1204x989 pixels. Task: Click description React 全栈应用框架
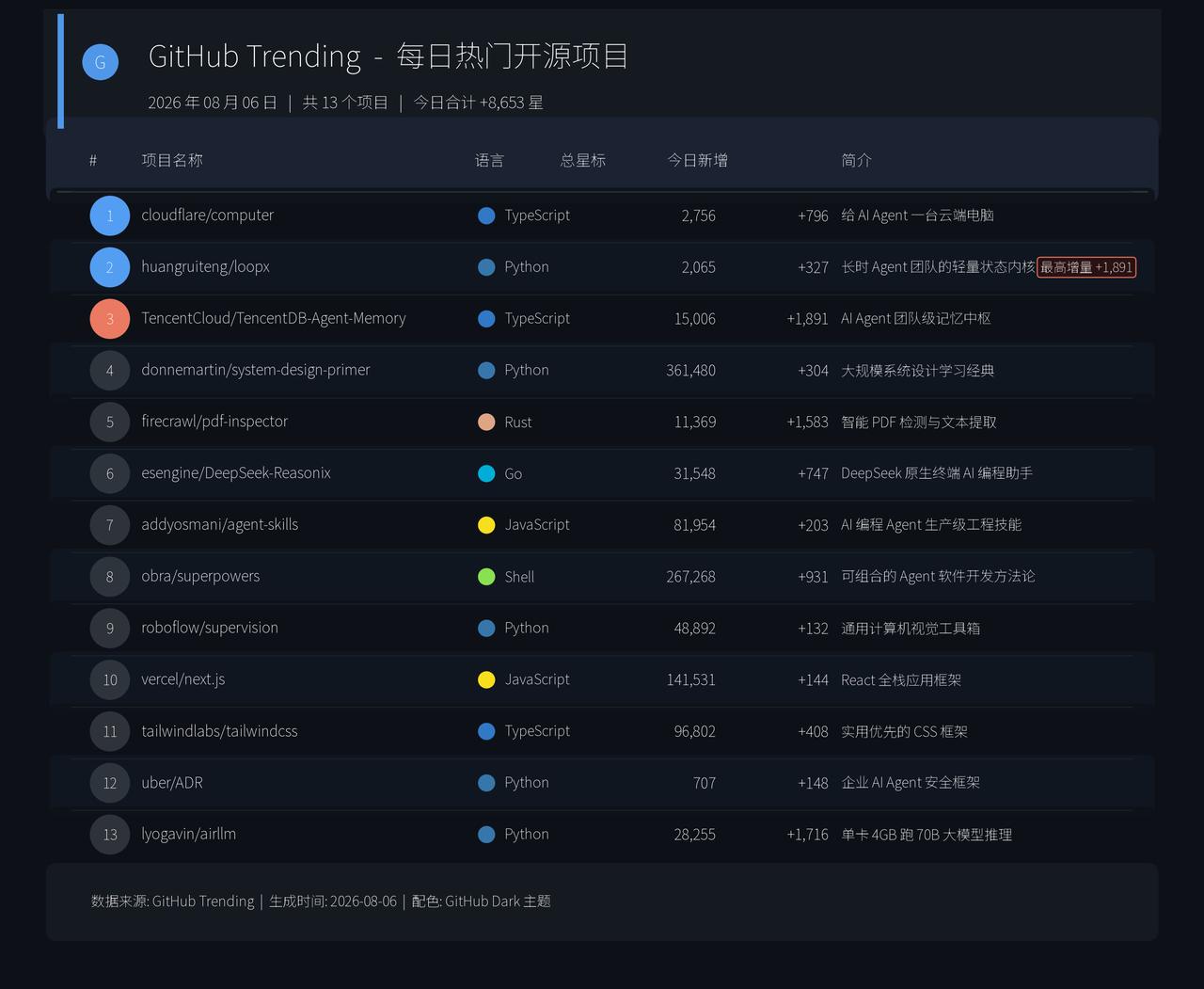pos(901,679)
